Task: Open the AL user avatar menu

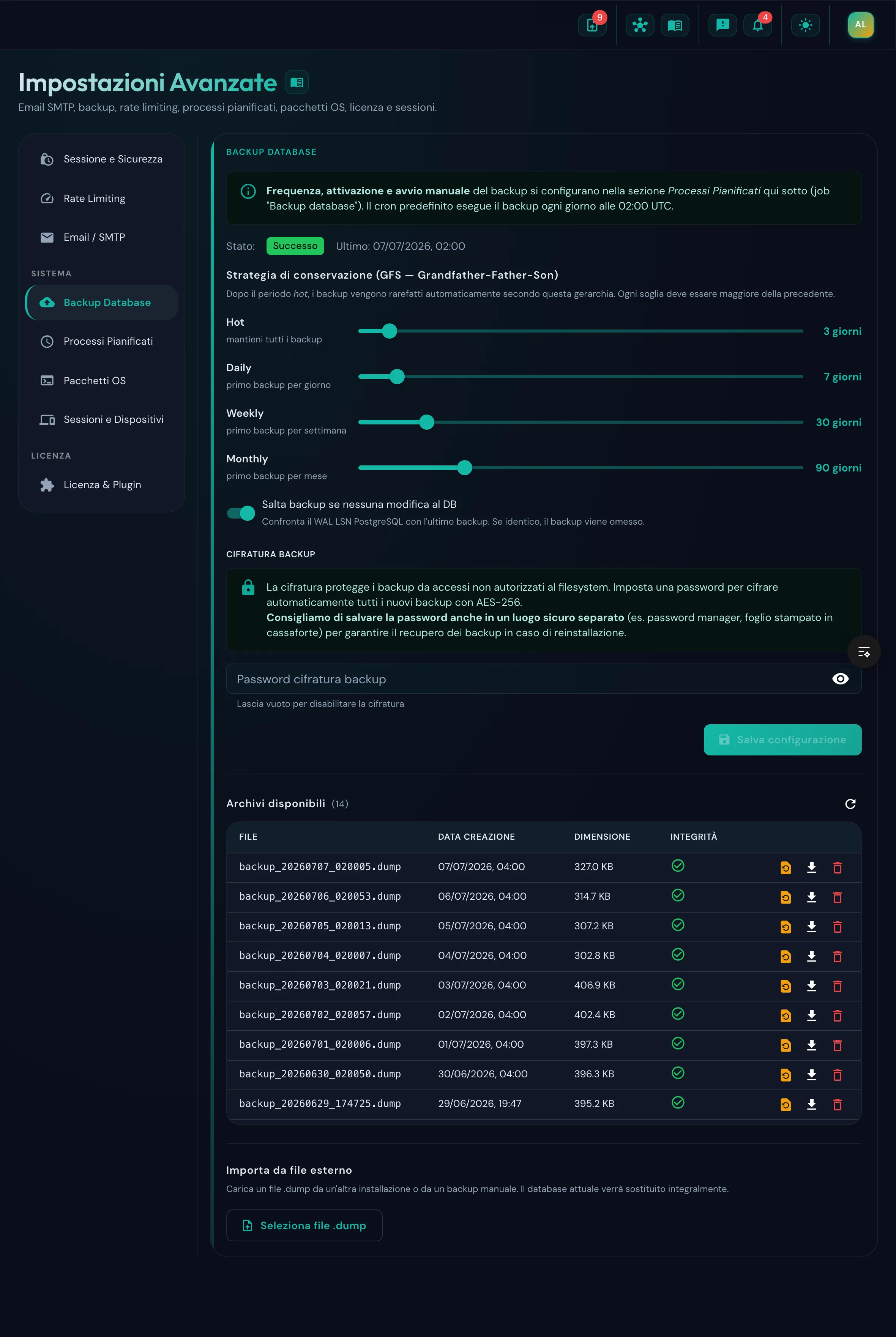Action: [x=861, y=25]
